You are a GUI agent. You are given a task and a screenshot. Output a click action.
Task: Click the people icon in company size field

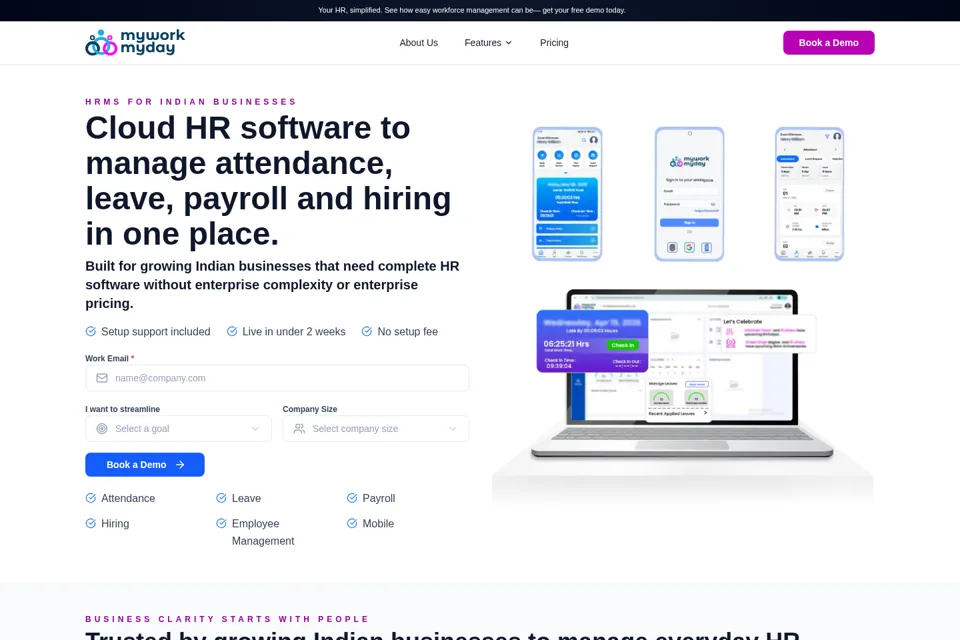click(299, 429)
